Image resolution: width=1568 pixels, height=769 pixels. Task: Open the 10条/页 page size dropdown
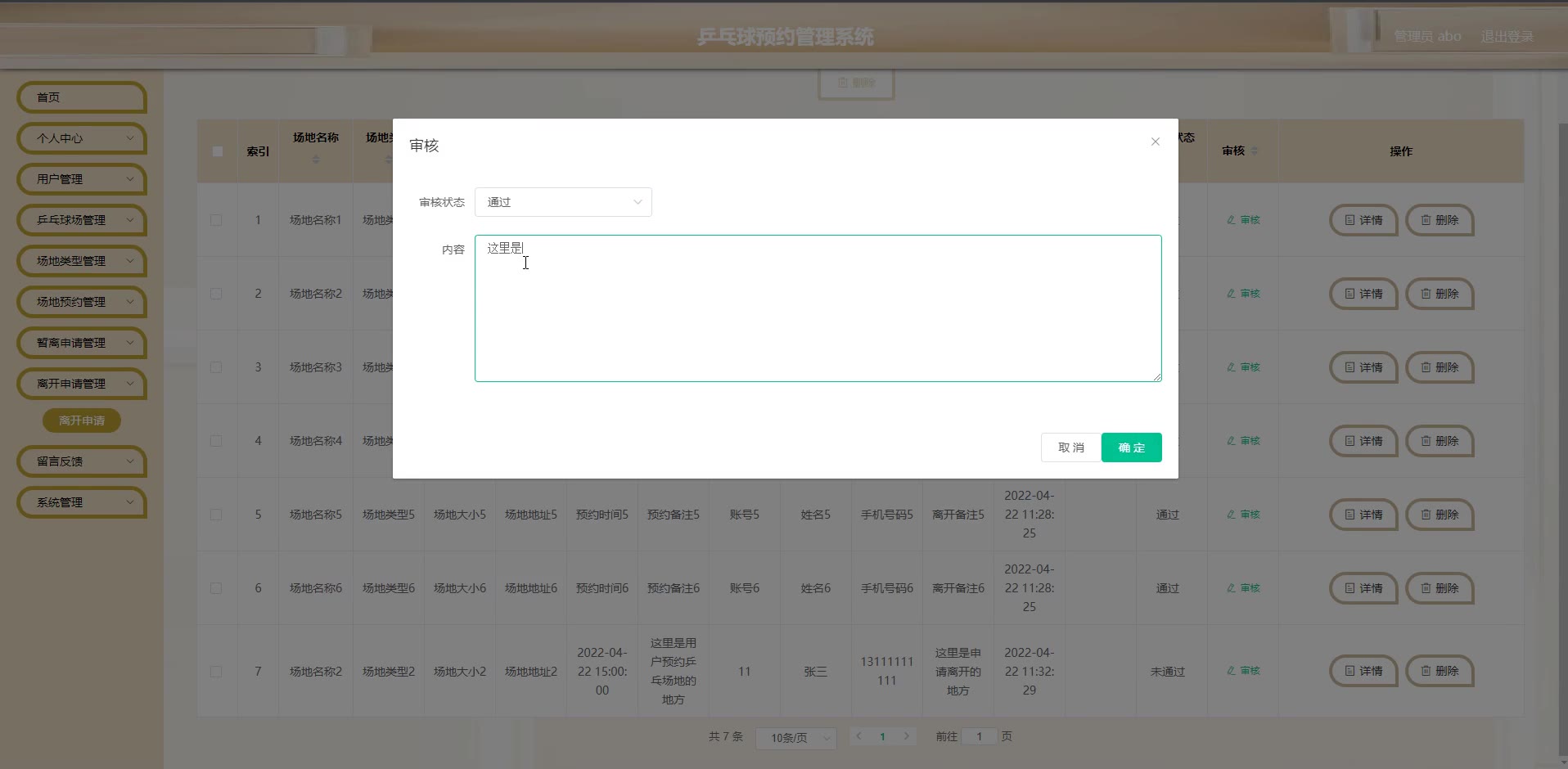795,738
